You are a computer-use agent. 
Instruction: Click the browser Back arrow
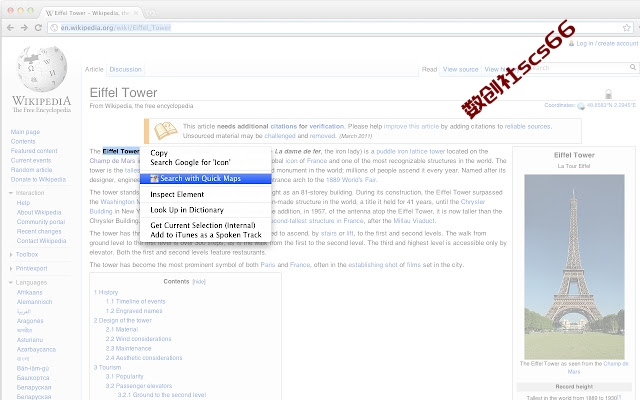[x=10, y=27]
